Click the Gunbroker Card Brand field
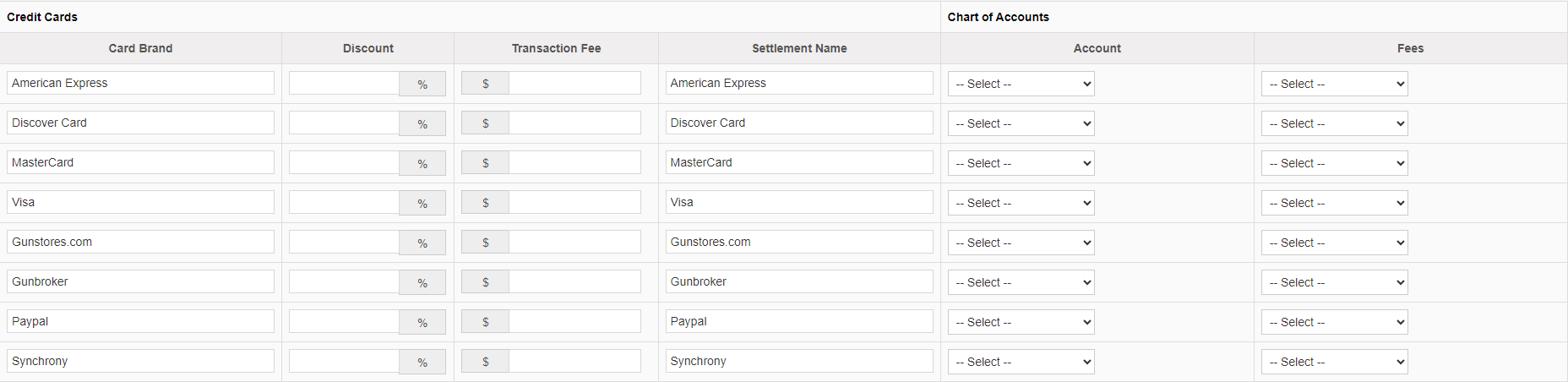This screenshot has width=1568, height=382. (140, 281)
